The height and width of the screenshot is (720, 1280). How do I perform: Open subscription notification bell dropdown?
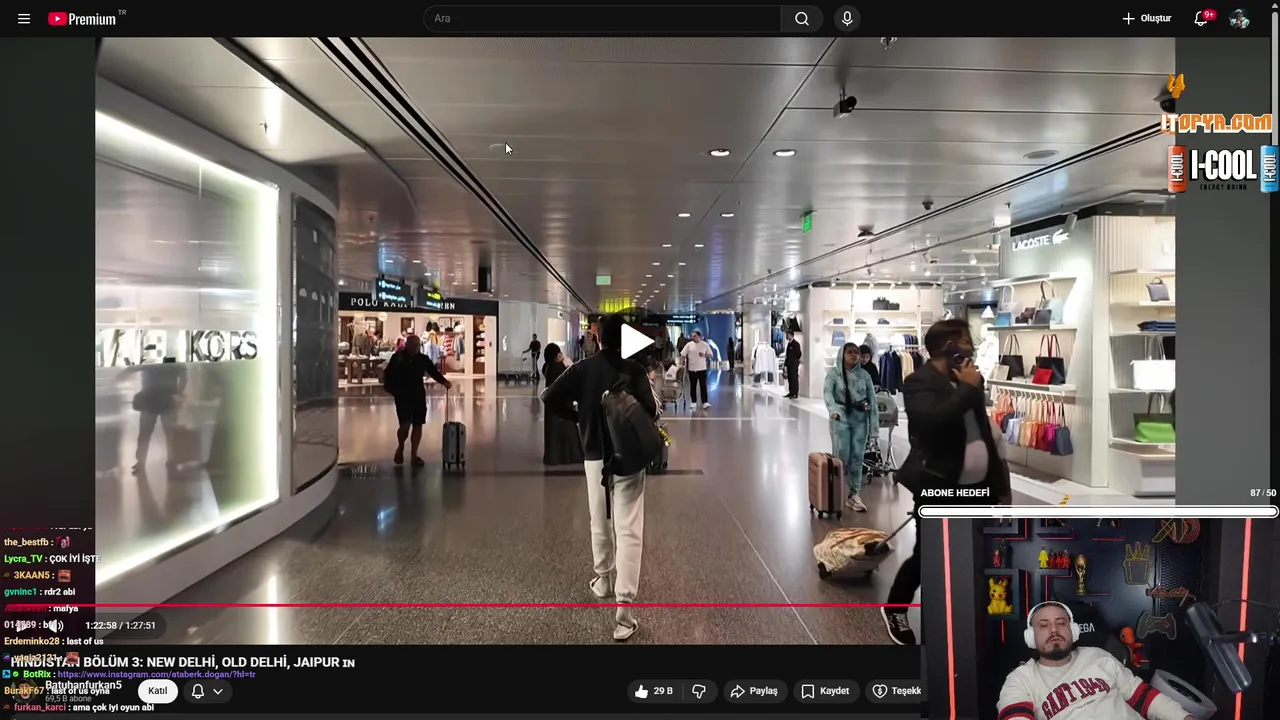point(207,691)
